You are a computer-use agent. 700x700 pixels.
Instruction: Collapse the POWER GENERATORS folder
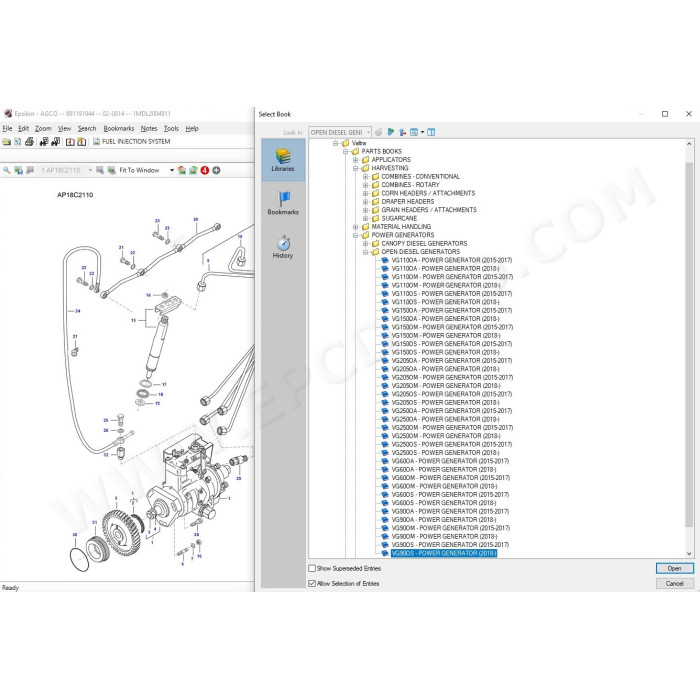(356, 235)
